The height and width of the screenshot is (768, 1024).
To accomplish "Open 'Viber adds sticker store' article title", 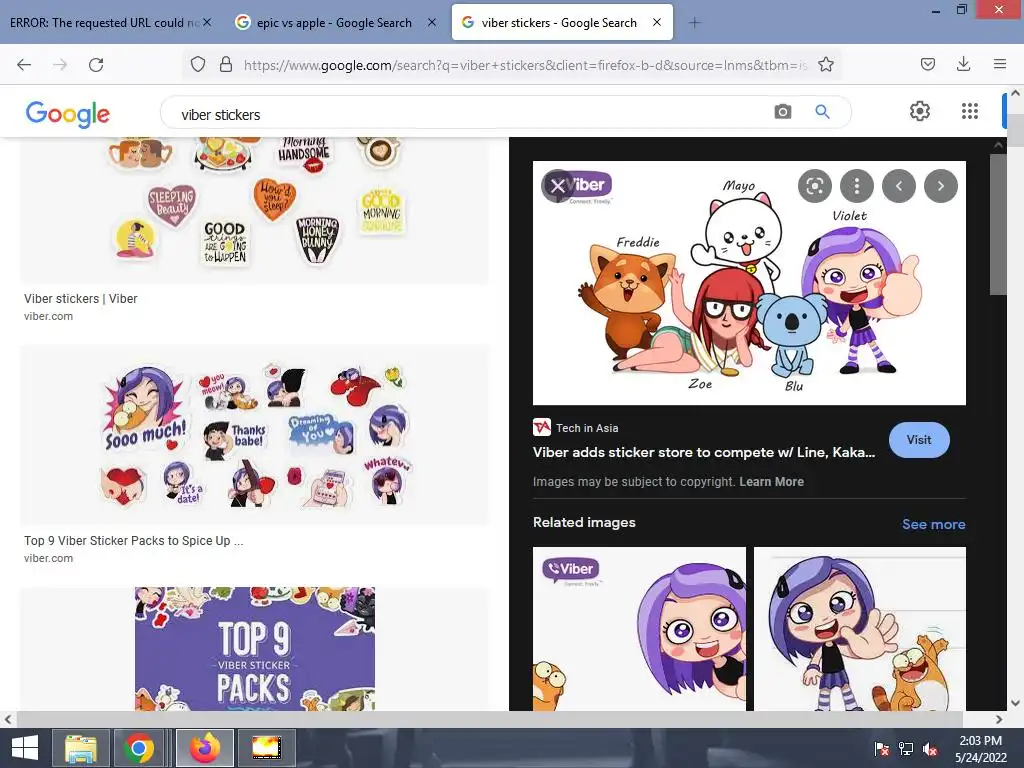I will (x=703, y=452).
